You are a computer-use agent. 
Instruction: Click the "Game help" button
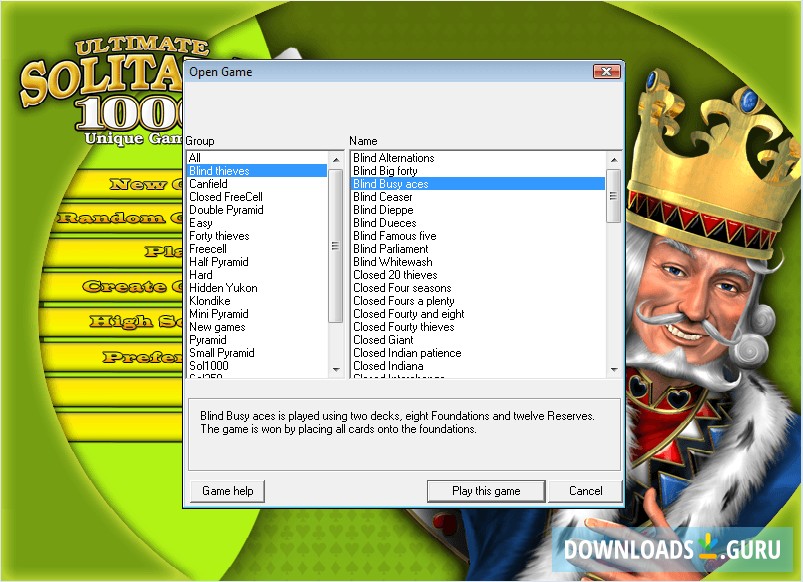(x=226, y=491)
